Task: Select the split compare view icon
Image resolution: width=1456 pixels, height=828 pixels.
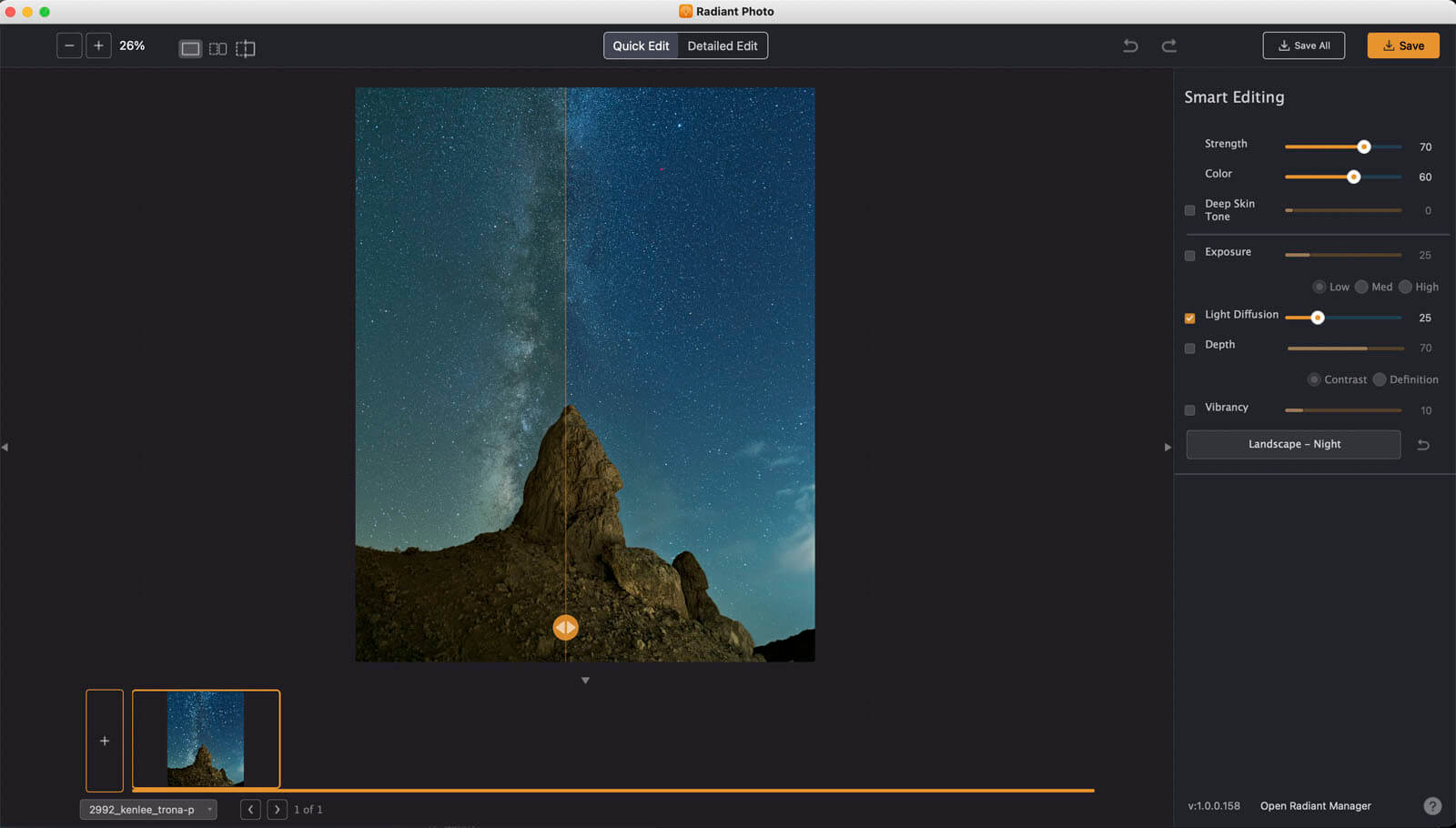Action: (246, 48)
